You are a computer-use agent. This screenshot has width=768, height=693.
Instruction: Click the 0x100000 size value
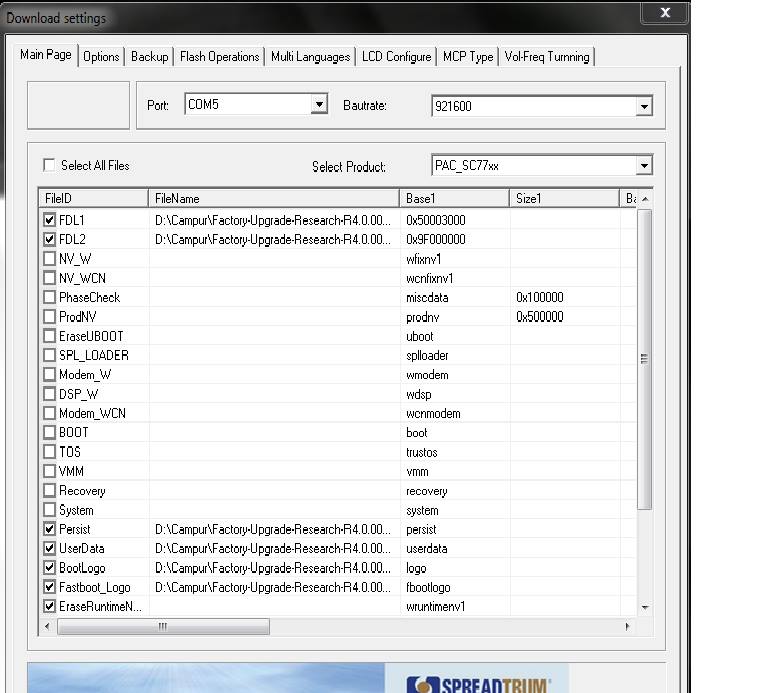(x=539, y=297)
